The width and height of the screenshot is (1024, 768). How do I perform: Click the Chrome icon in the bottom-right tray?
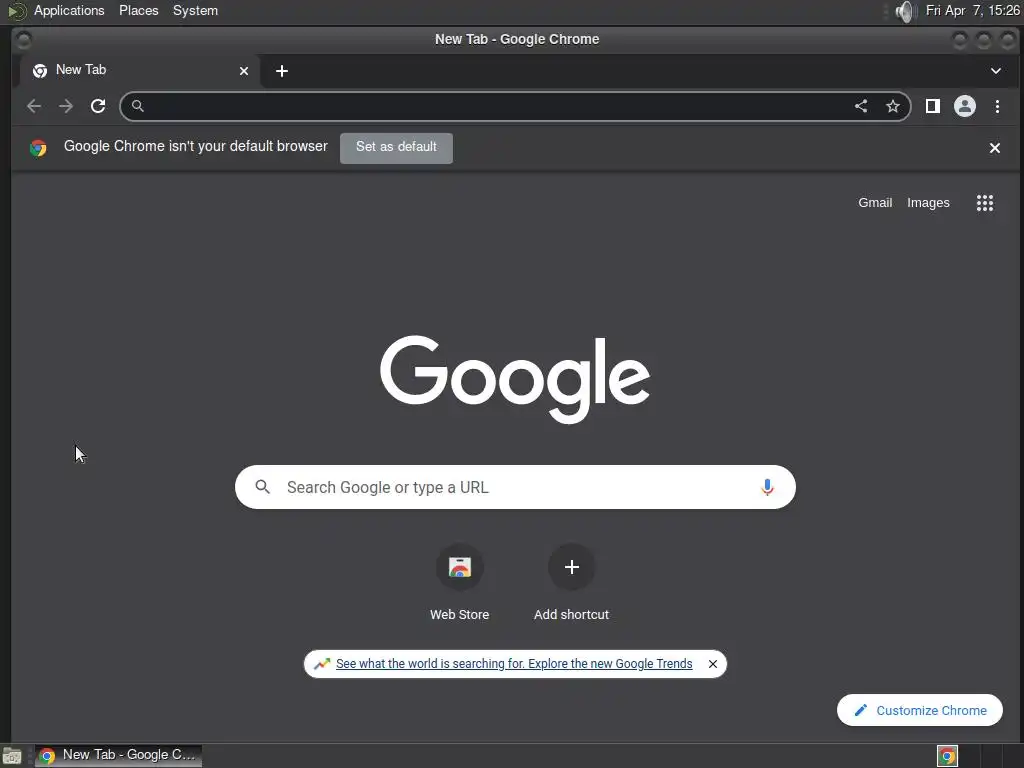click(x=947, y=756)
